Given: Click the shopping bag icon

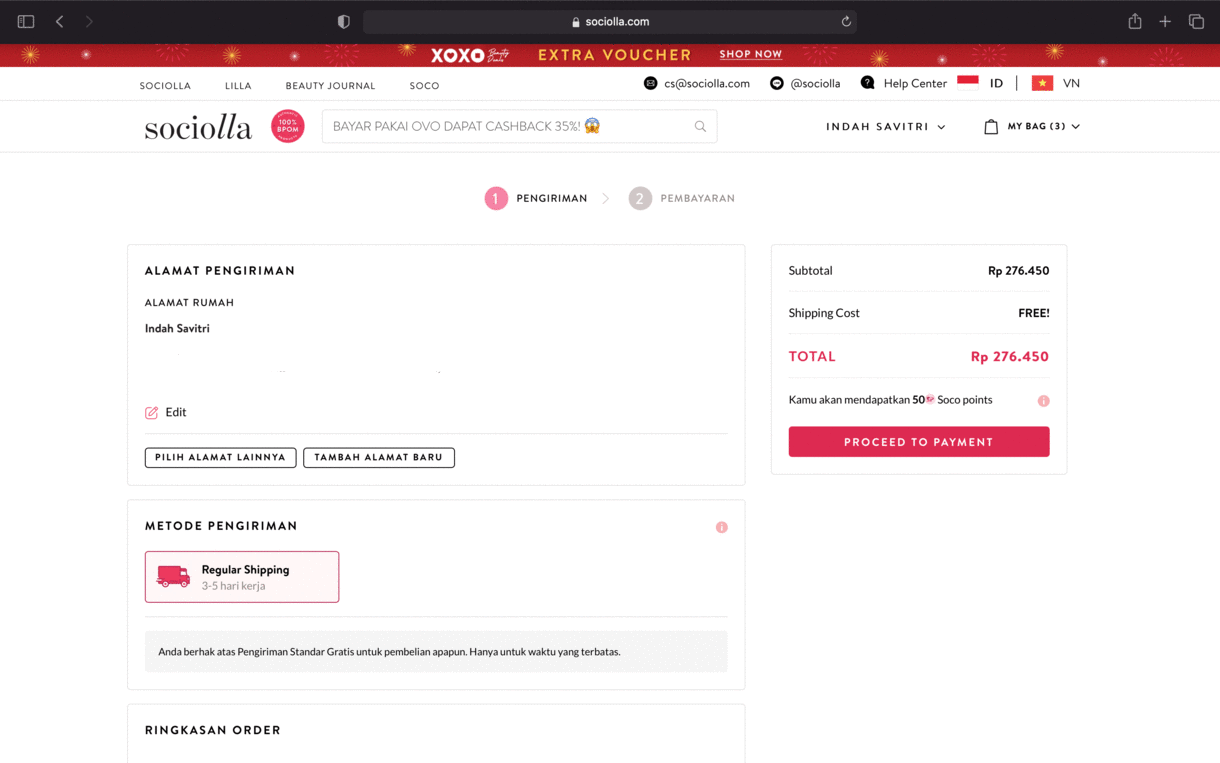Looking at the screenshot, I should [991, 127].
